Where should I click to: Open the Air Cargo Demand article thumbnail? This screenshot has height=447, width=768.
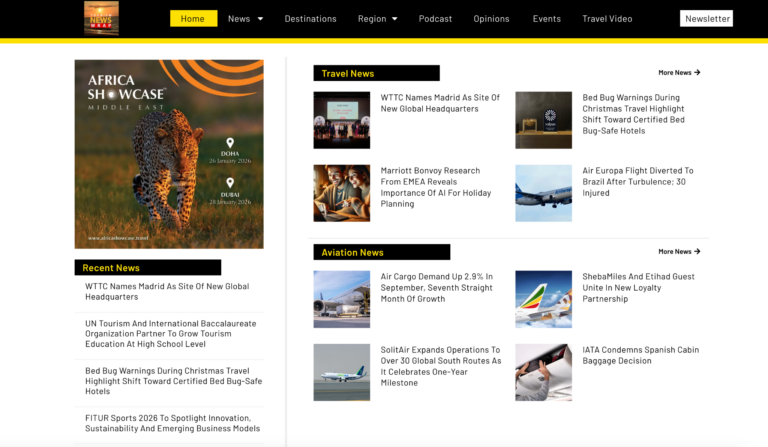point(342,299)
